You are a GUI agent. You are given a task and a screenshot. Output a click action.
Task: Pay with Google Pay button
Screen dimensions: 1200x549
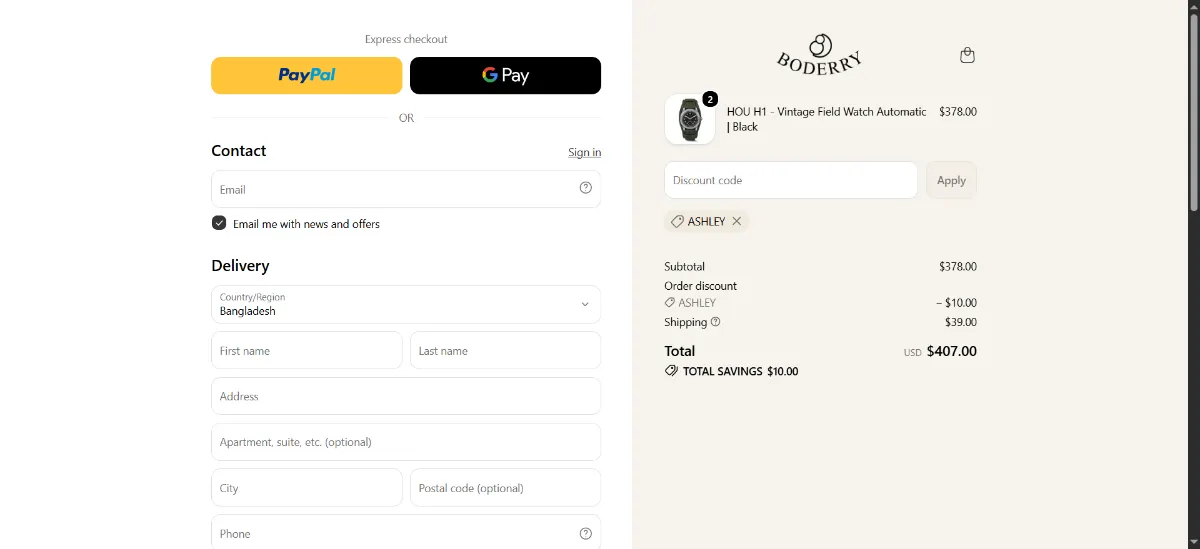click(x=505, y=75)
